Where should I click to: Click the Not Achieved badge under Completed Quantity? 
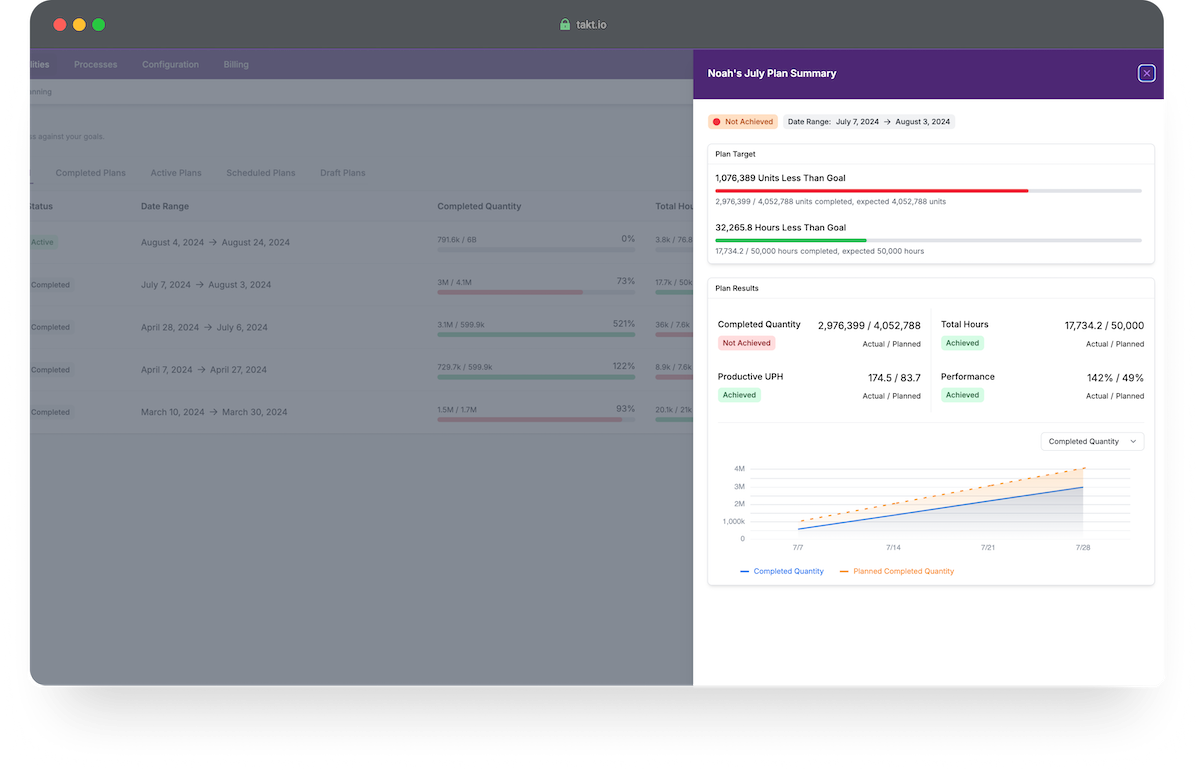coord(747,343)
